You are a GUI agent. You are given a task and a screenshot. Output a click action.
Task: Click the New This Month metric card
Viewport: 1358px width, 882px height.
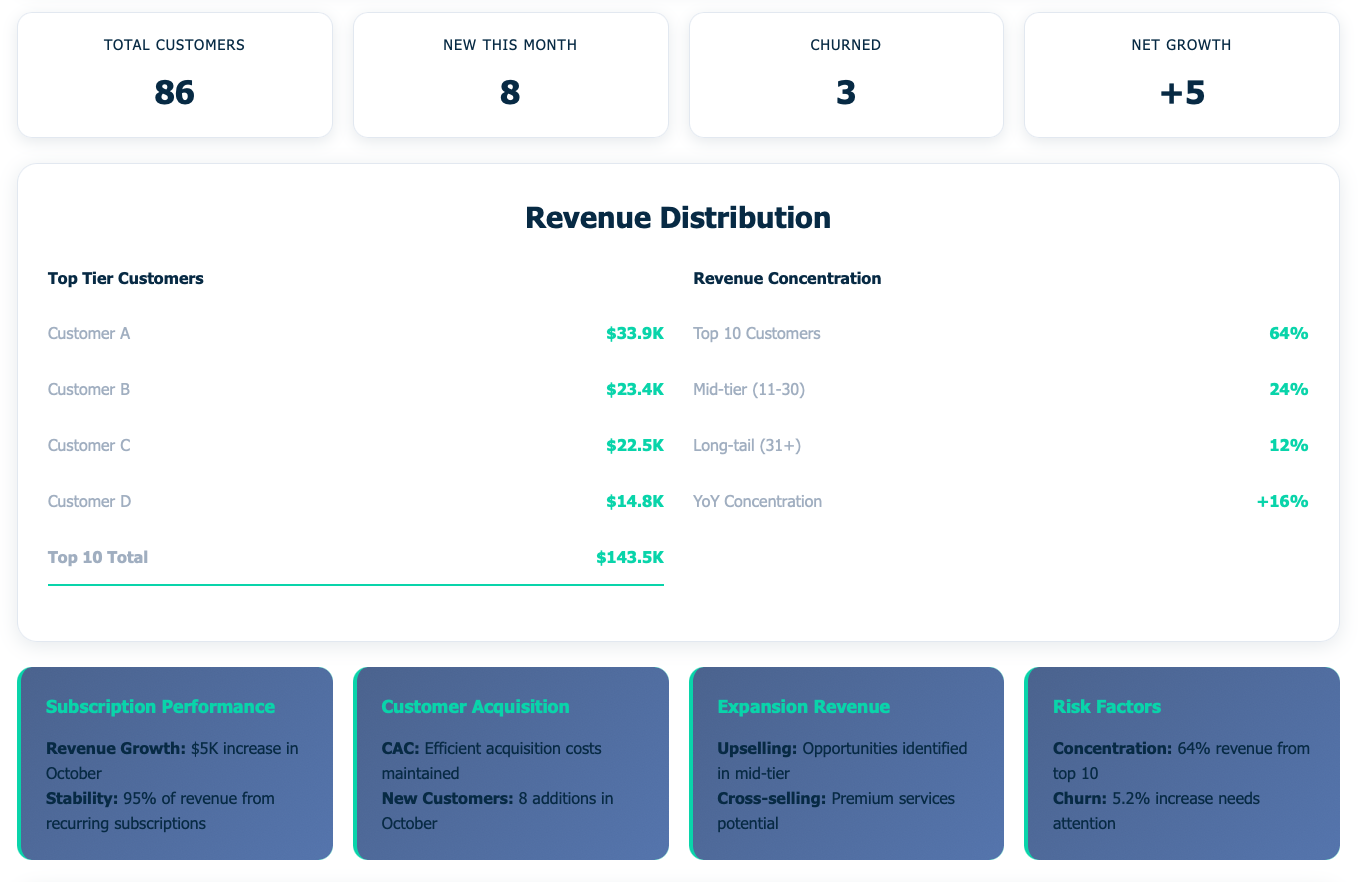click(510, 74)
